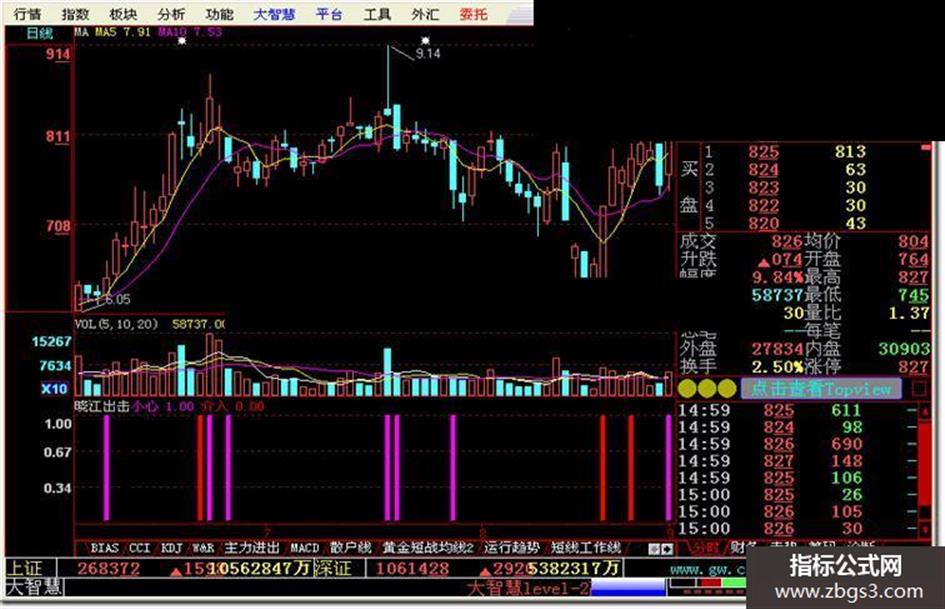945x609 pixels.
Task: Click the first yellow circle icon
Action: pyautogui.click(x=687, y=388)
